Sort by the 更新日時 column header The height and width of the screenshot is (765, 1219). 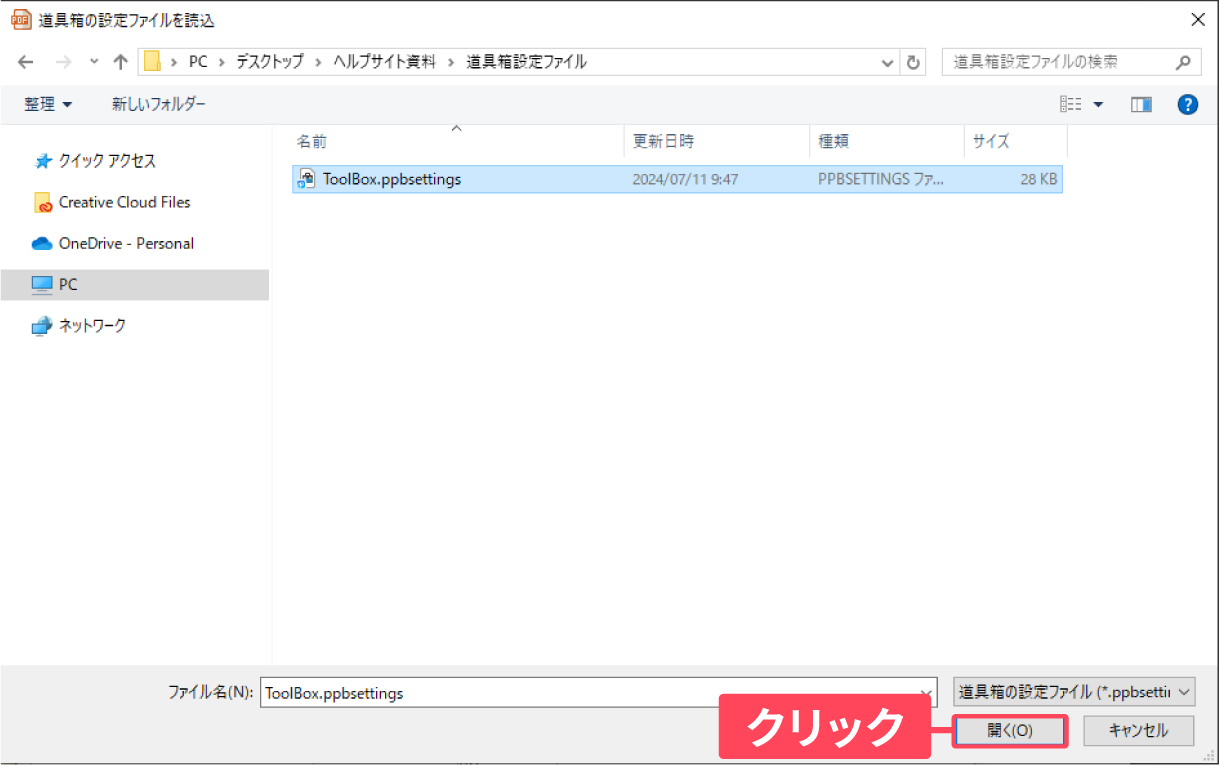coord(716,142)
